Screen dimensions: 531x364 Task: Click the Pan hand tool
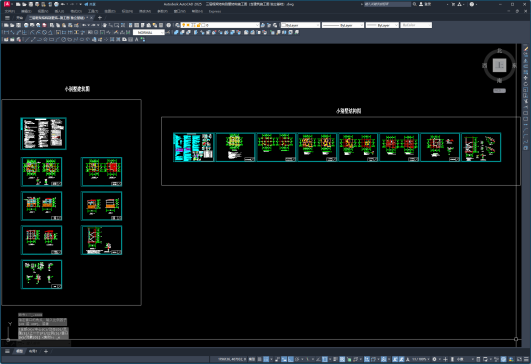tap(105, 25)
